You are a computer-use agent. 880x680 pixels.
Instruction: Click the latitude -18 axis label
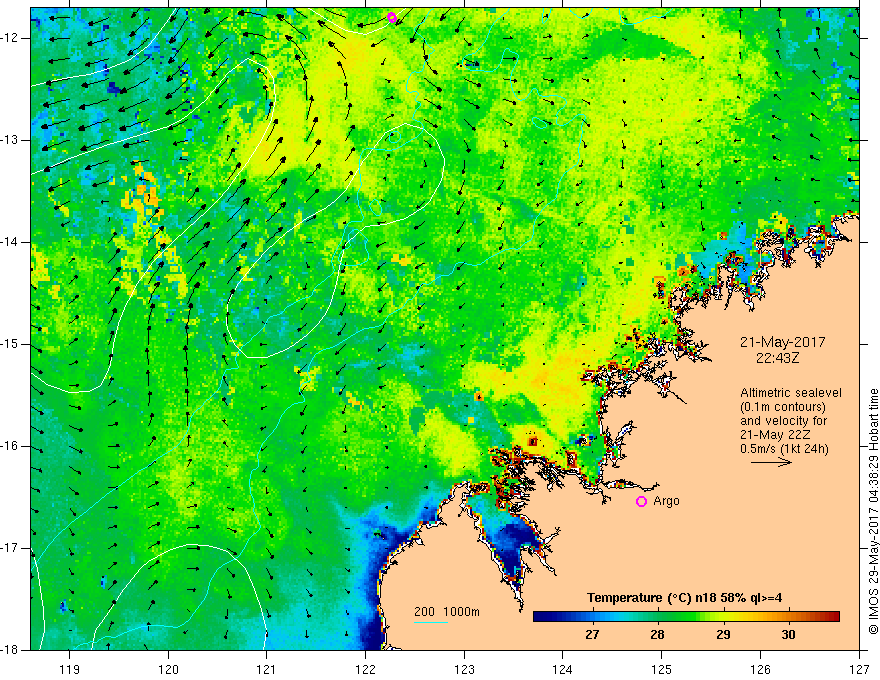(x=11, y=650)
